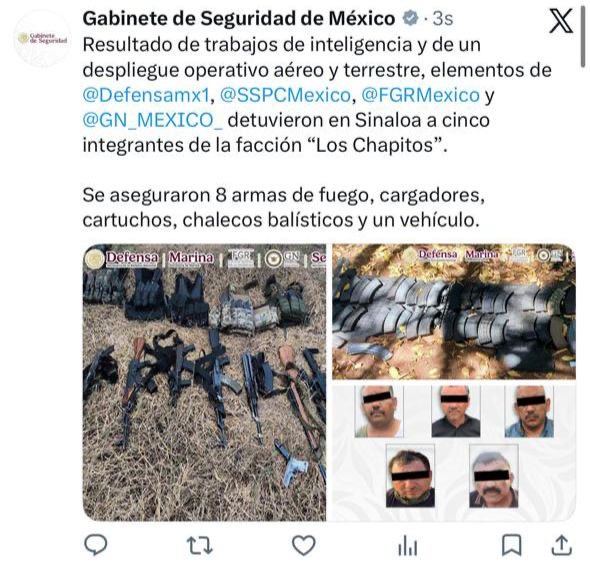The image size is (590, 565).
Task: Open the rifle magazines photo
Action: click(x=454, y=312)
